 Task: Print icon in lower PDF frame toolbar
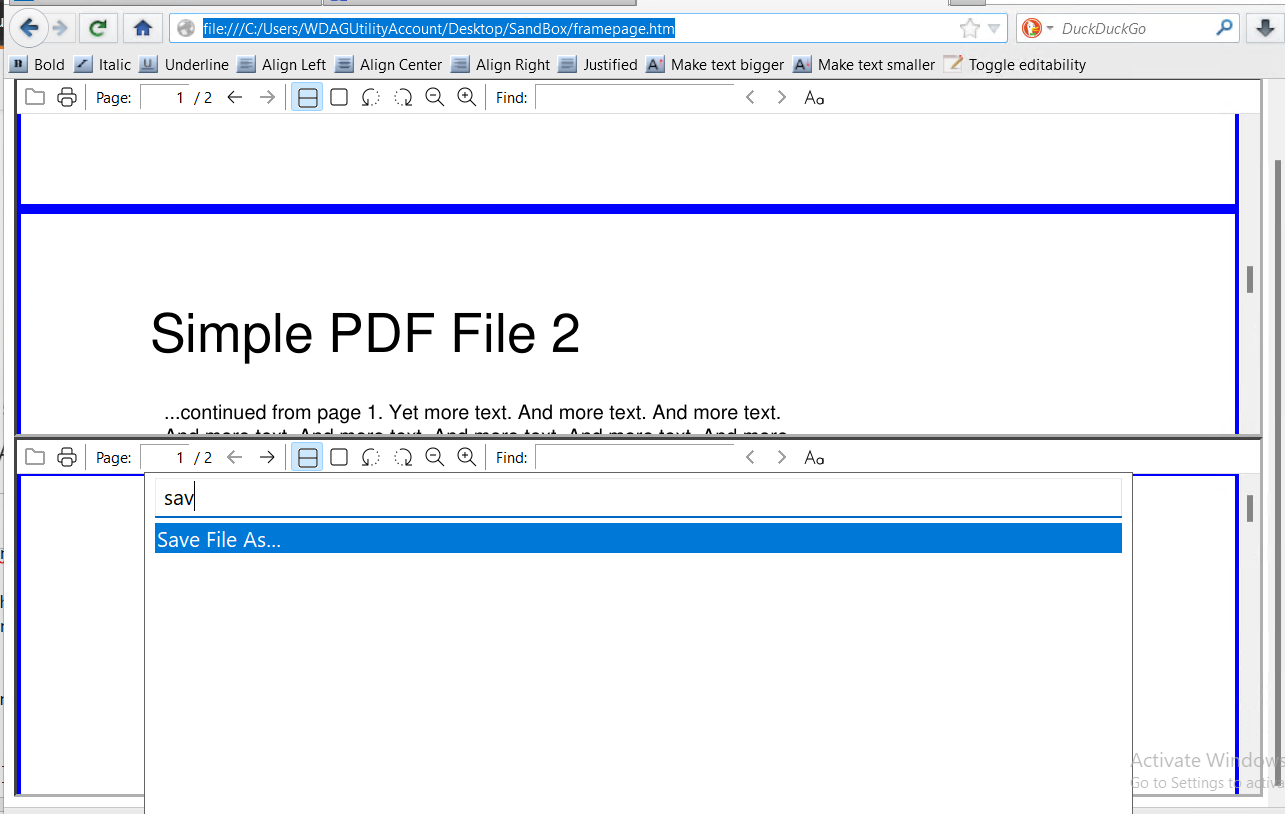(x=67, y=457)
